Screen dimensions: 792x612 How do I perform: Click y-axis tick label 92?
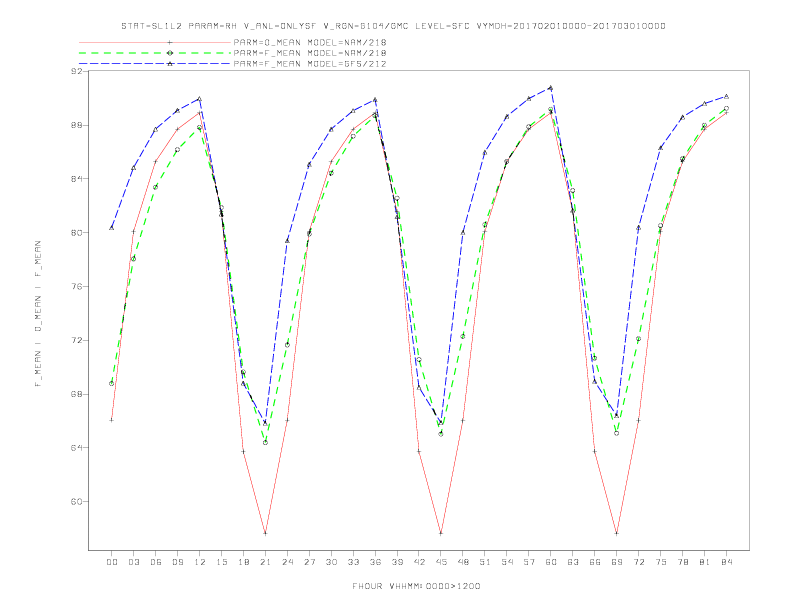pos(77,71)
